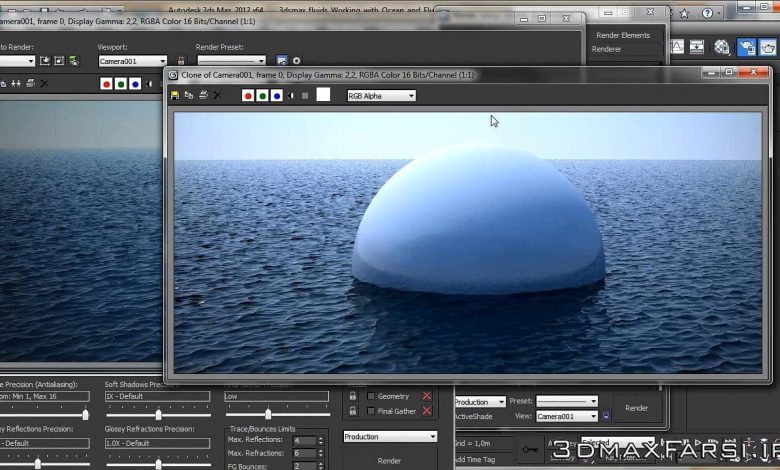The width and height of the screenshot is (780, 470).
Task: Open the RGB Alpha channel dropdown
Action: click(381, 96)
